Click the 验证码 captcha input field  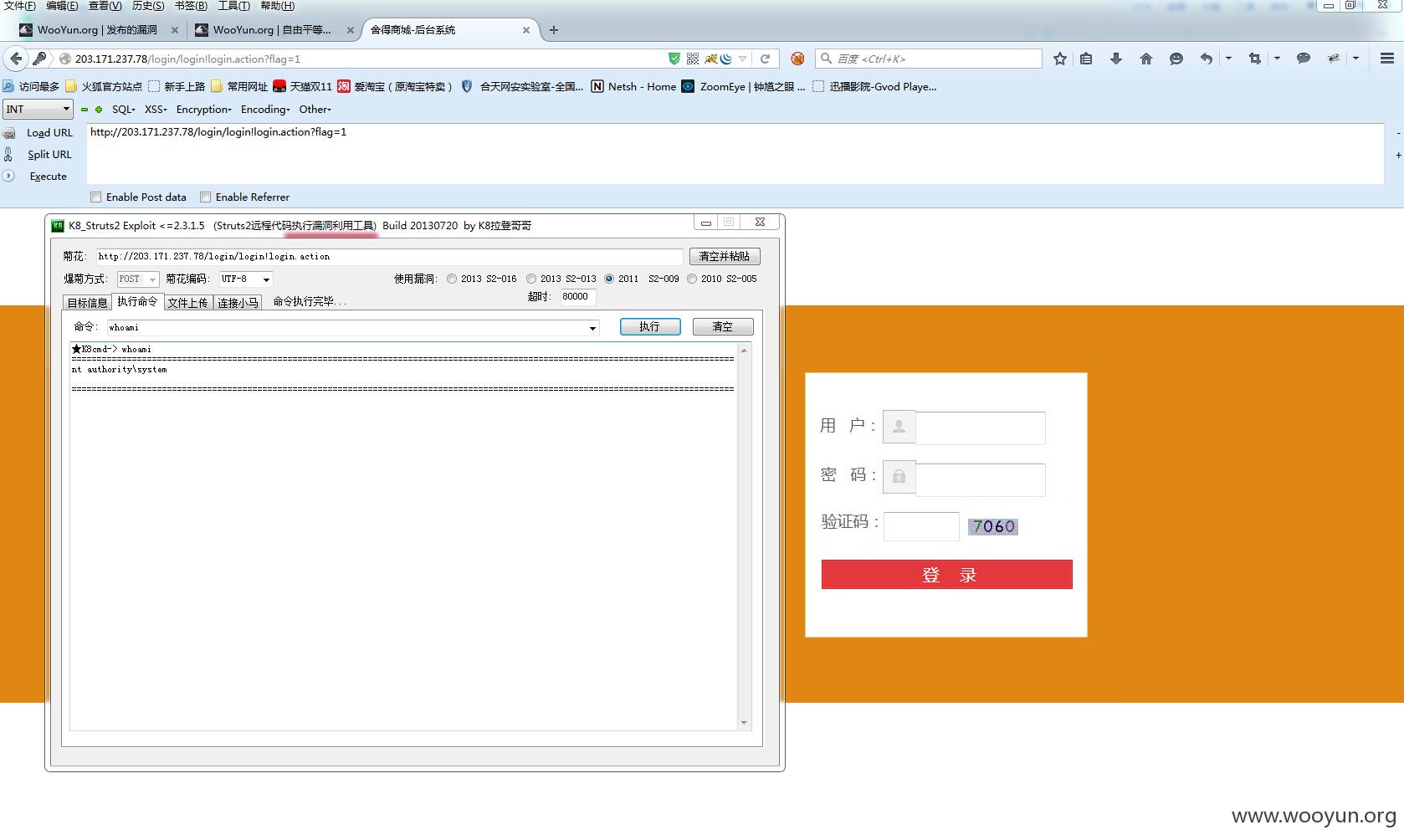point(921,526)
